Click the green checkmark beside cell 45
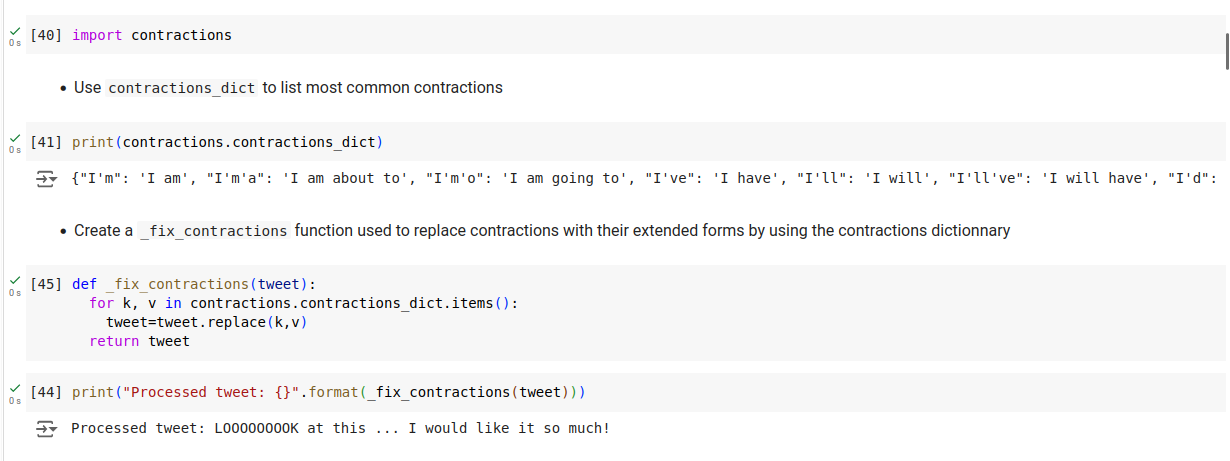Image resolution: width=1230 pixels, height=461 pixels. point(14,281)
